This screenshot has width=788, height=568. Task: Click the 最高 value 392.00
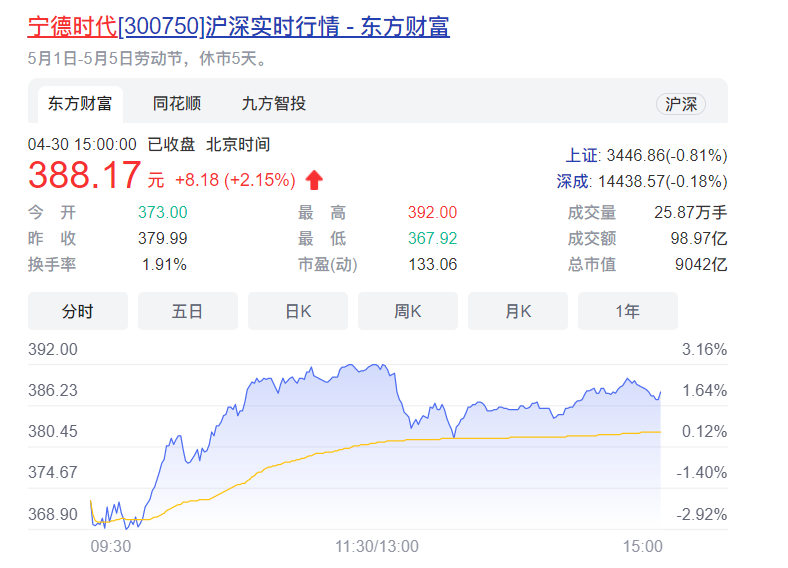pos(433,212)
